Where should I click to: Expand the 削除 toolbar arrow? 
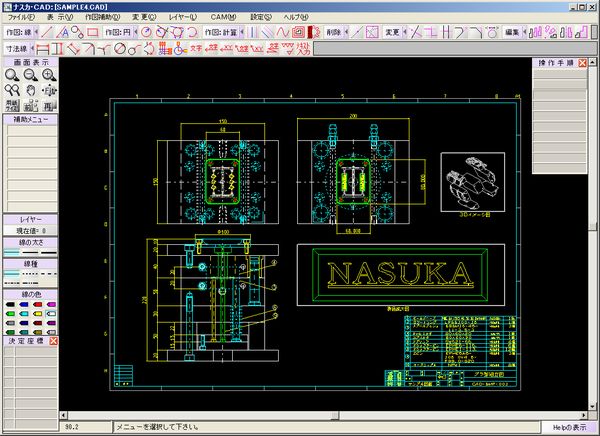click(x=346, y=32)
